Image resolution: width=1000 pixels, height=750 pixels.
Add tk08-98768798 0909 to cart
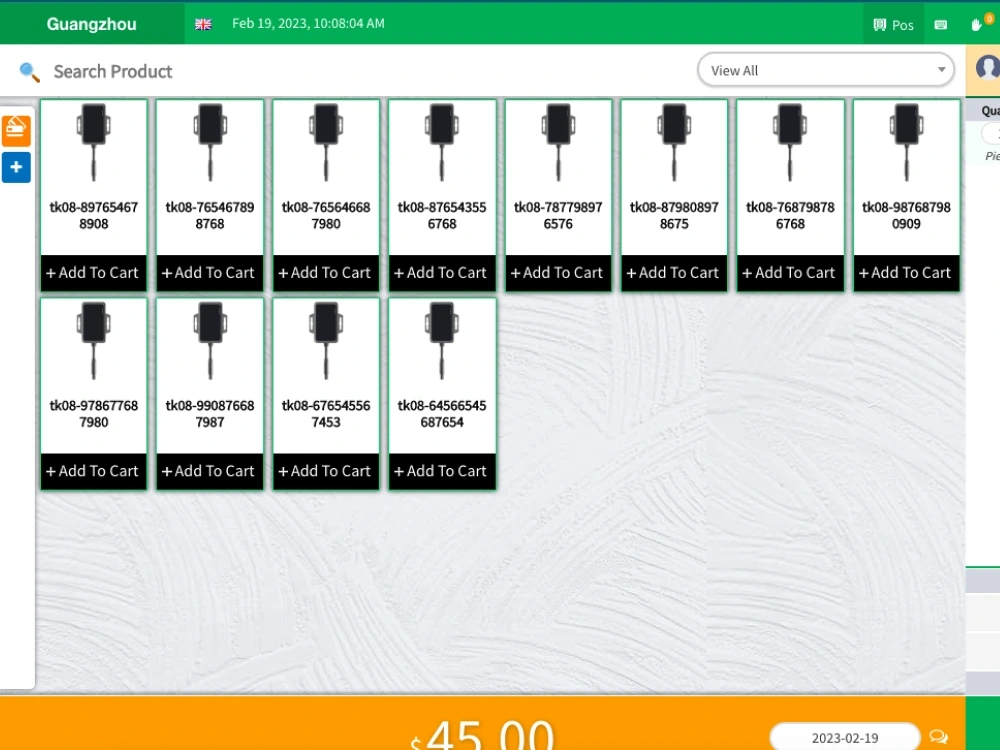906,273
